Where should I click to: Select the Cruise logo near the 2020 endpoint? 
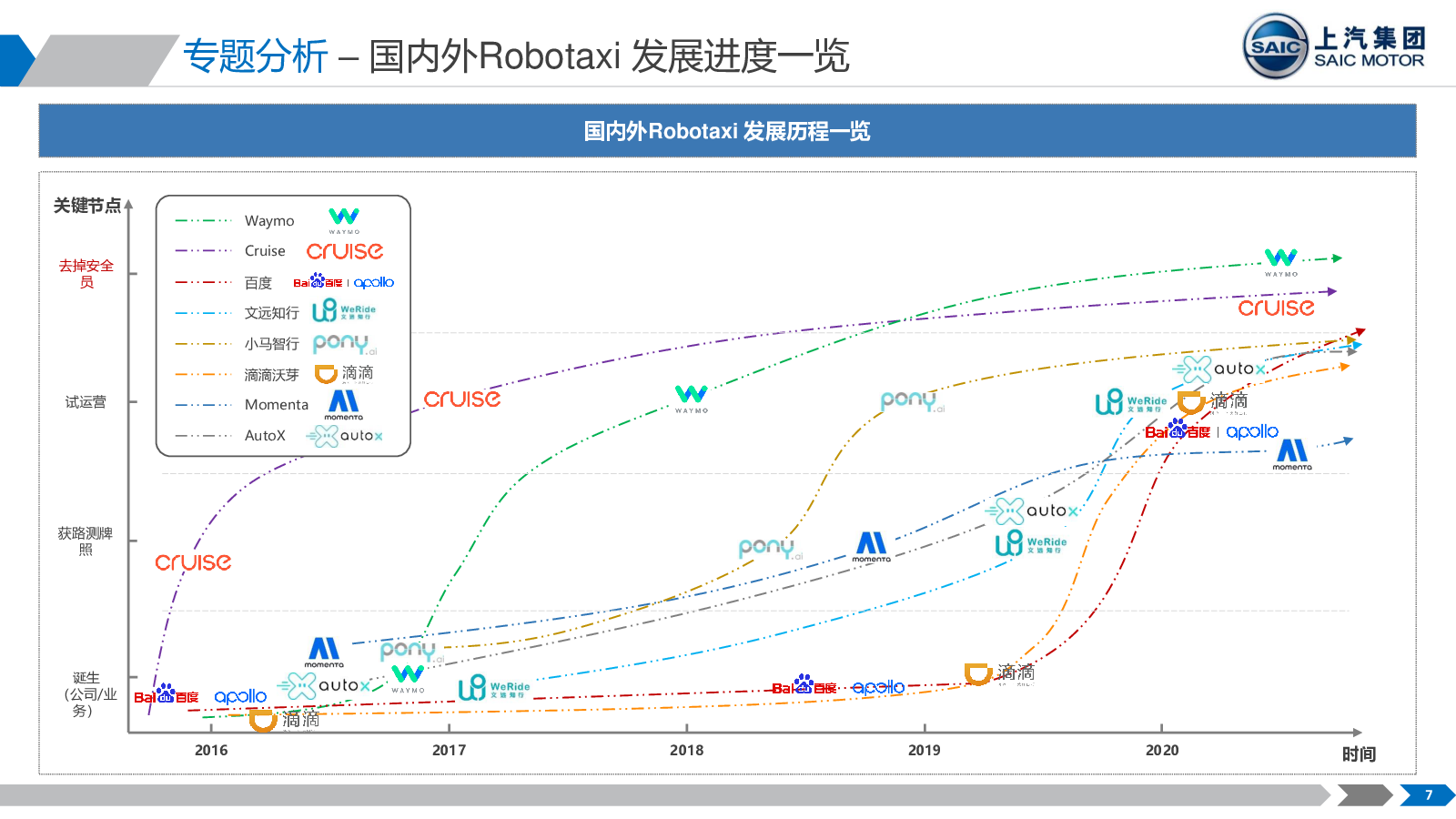tap(1276, 308)
